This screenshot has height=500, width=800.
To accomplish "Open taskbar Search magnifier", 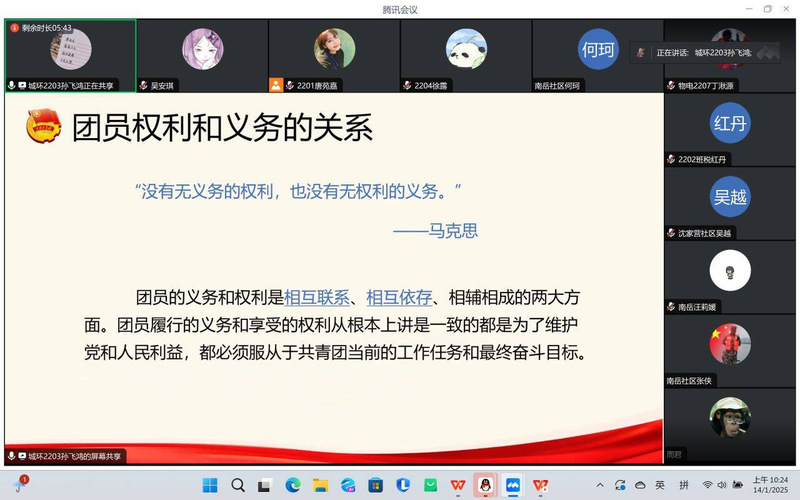I will tap(238, 485).
